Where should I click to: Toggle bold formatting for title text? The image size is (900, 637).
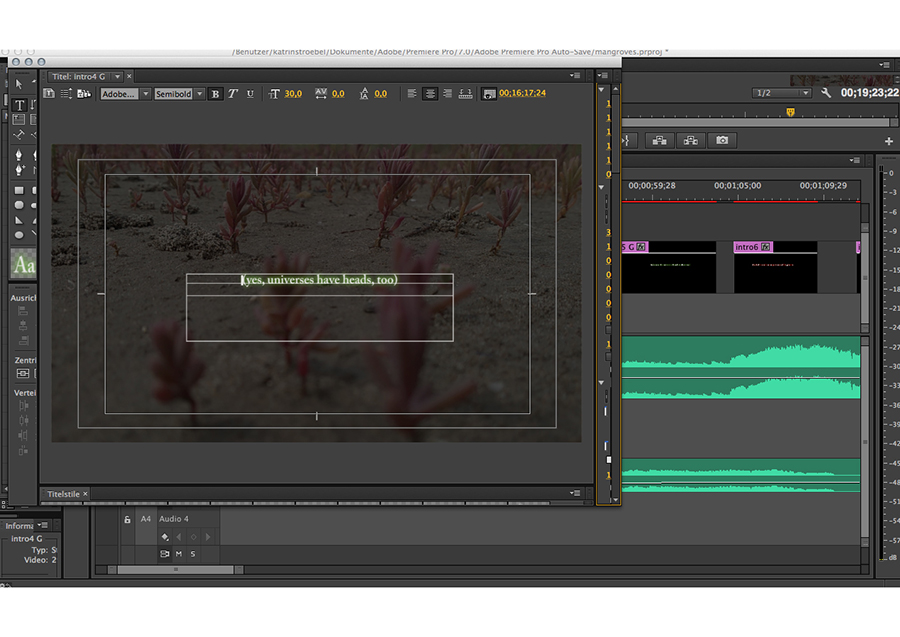(215, 93)
